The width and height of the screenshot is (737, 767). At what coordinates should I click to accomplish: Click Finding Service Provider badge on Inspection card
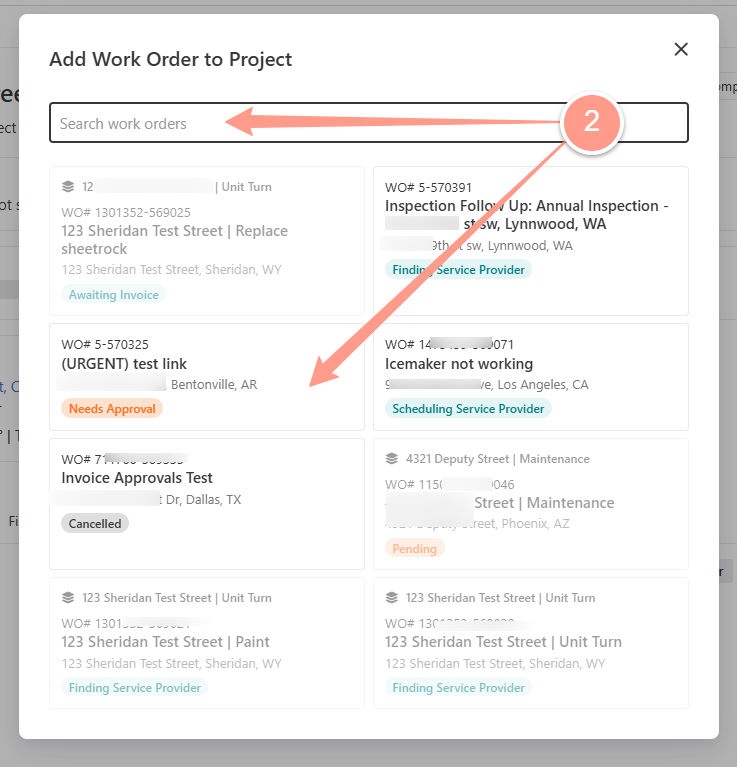tap(458, 270)
